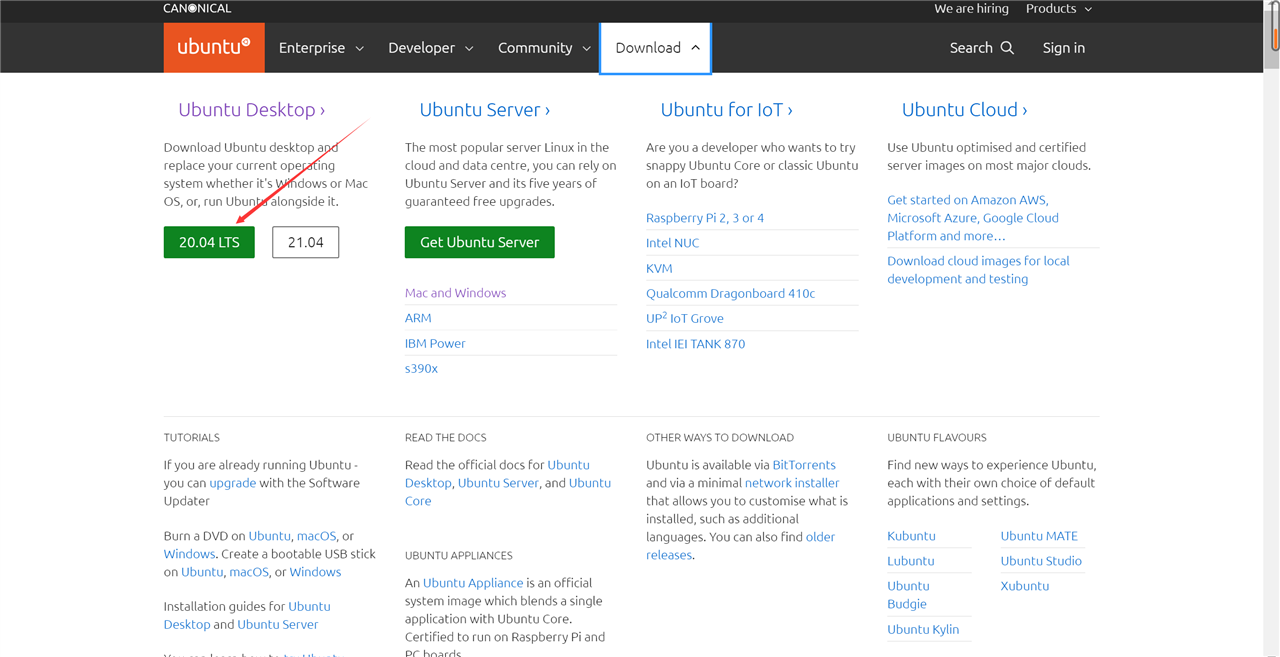Open the Ubuntu Desktop › section heading
The width and height of the screenshot is (1280, 657).
(x=252, y=110)
